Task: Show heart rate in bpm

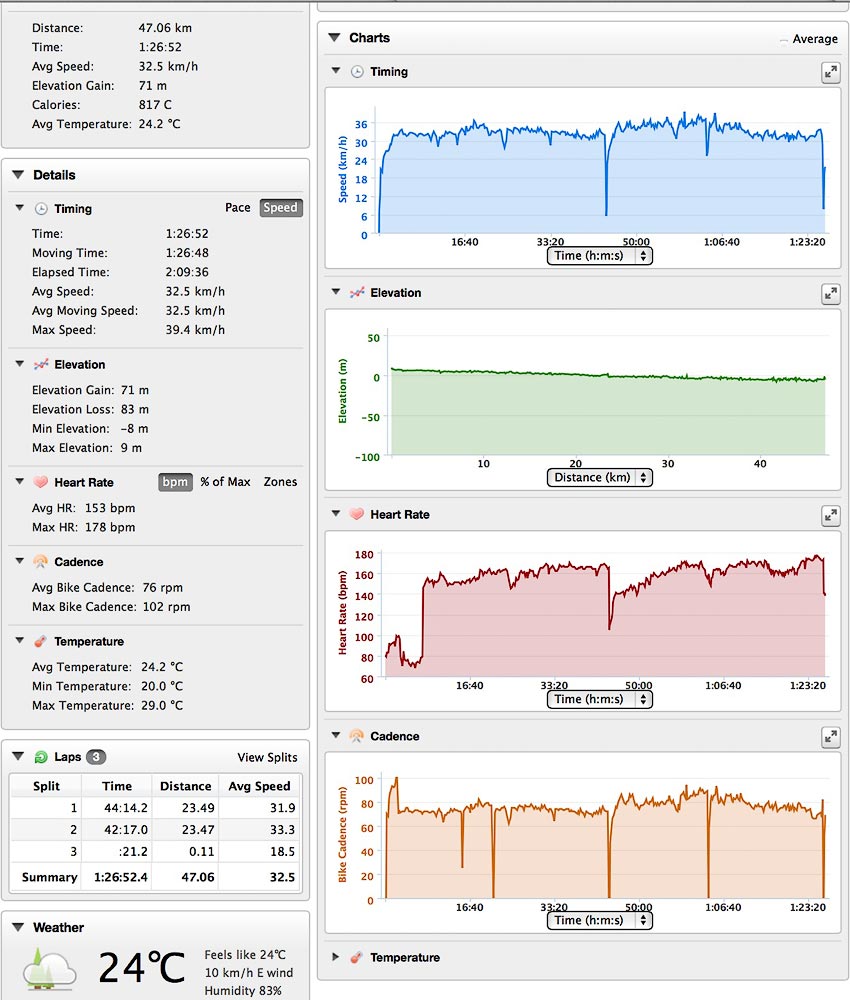Action: coord(175,482)
